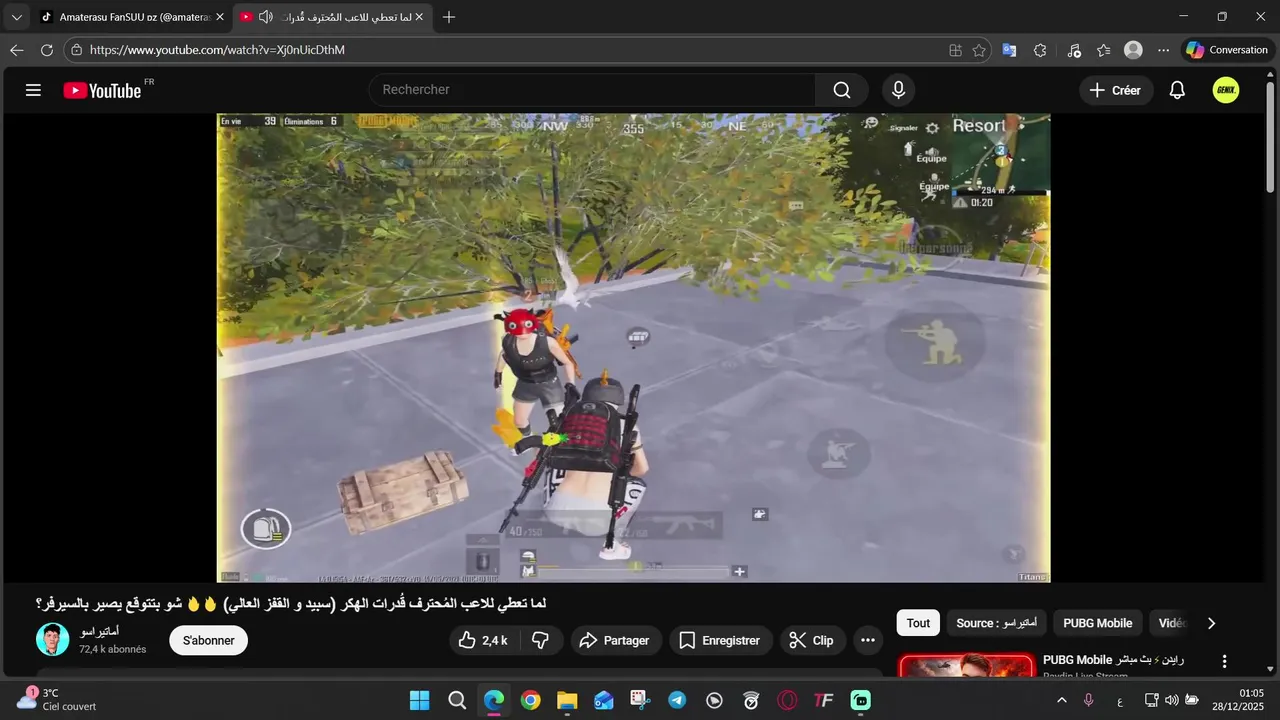The width and height of the screenshot is (1280, 720).
Task: Open the weather widget 3°C Ciel couvert
Action: pyautogui.click(x=58, y=700)
